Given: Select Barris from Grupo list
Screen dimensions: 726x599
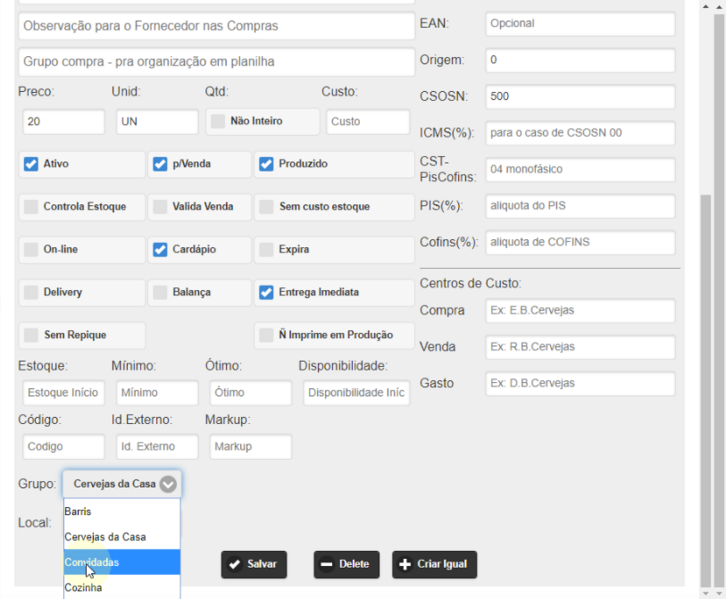Looking at the screenshot, I should [x=122, y=512].
